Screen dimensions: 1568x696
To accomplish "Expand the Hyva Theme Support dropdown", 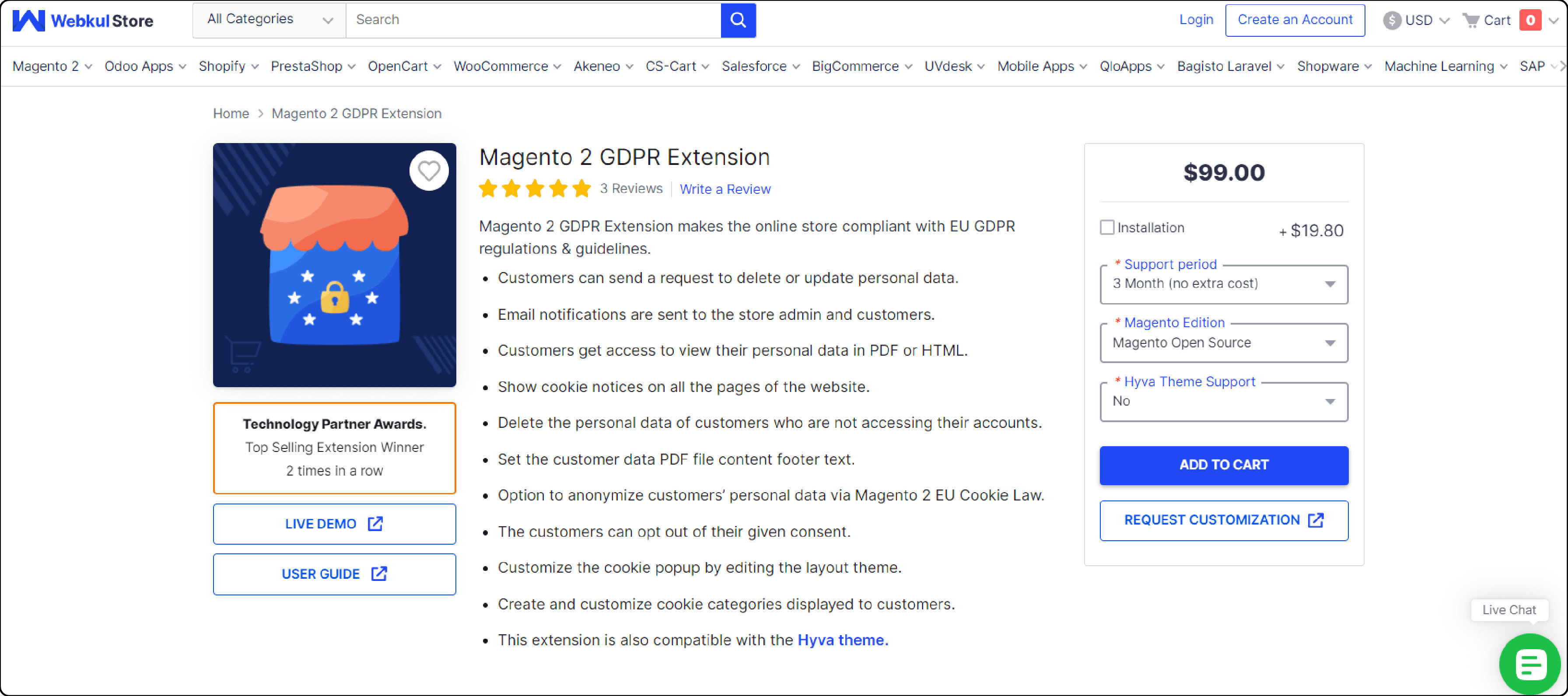I will [x=1224, y=401].
